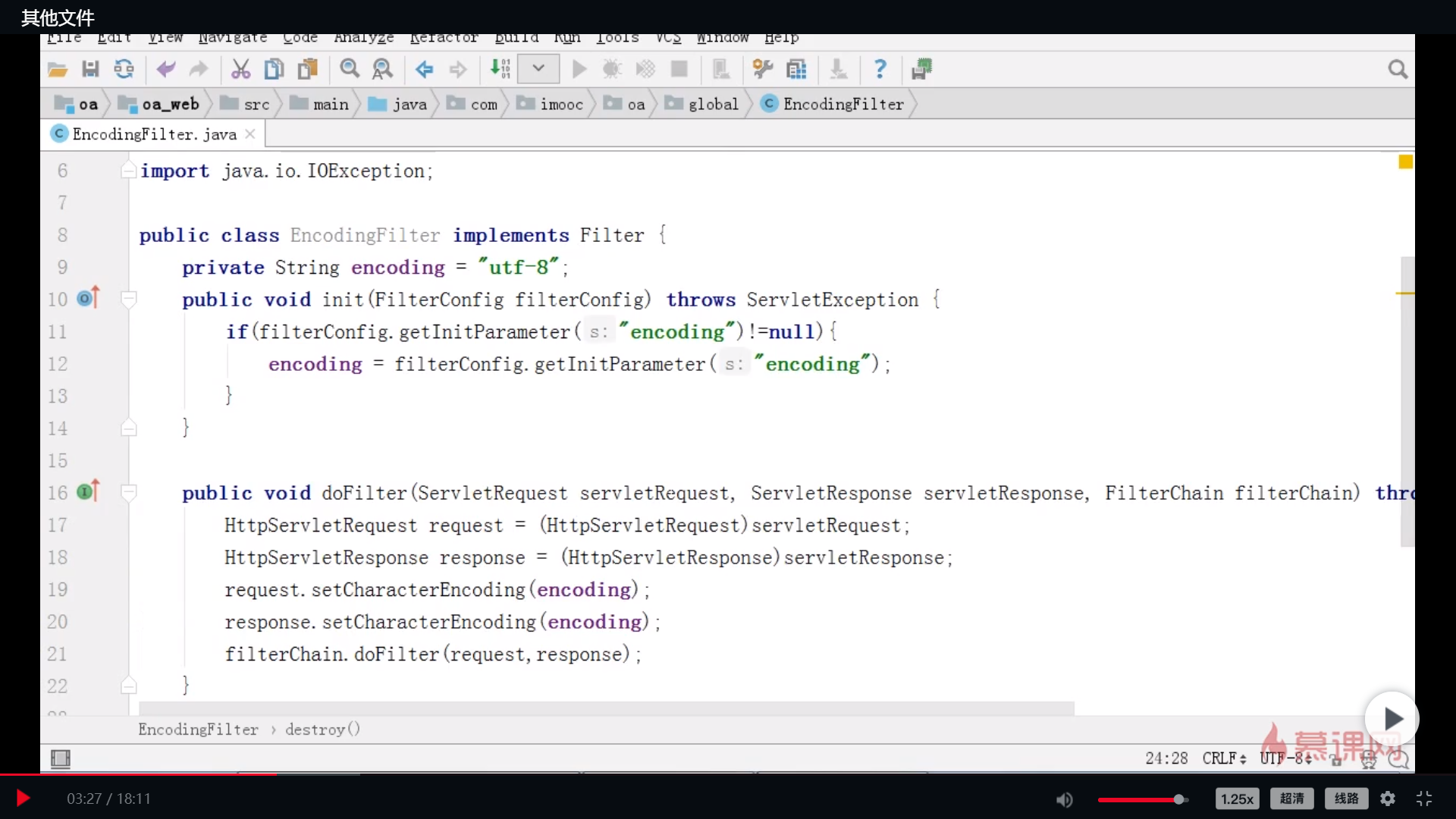Collapse the import block fold marker
The image size is (1456, 819).
(x=128, y=171)
